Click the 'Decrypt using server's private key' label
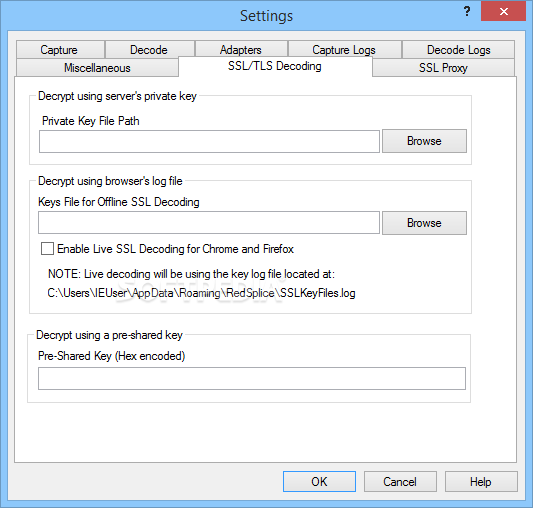The width and height of the screenshot is (533, 508). click(117, 96)
